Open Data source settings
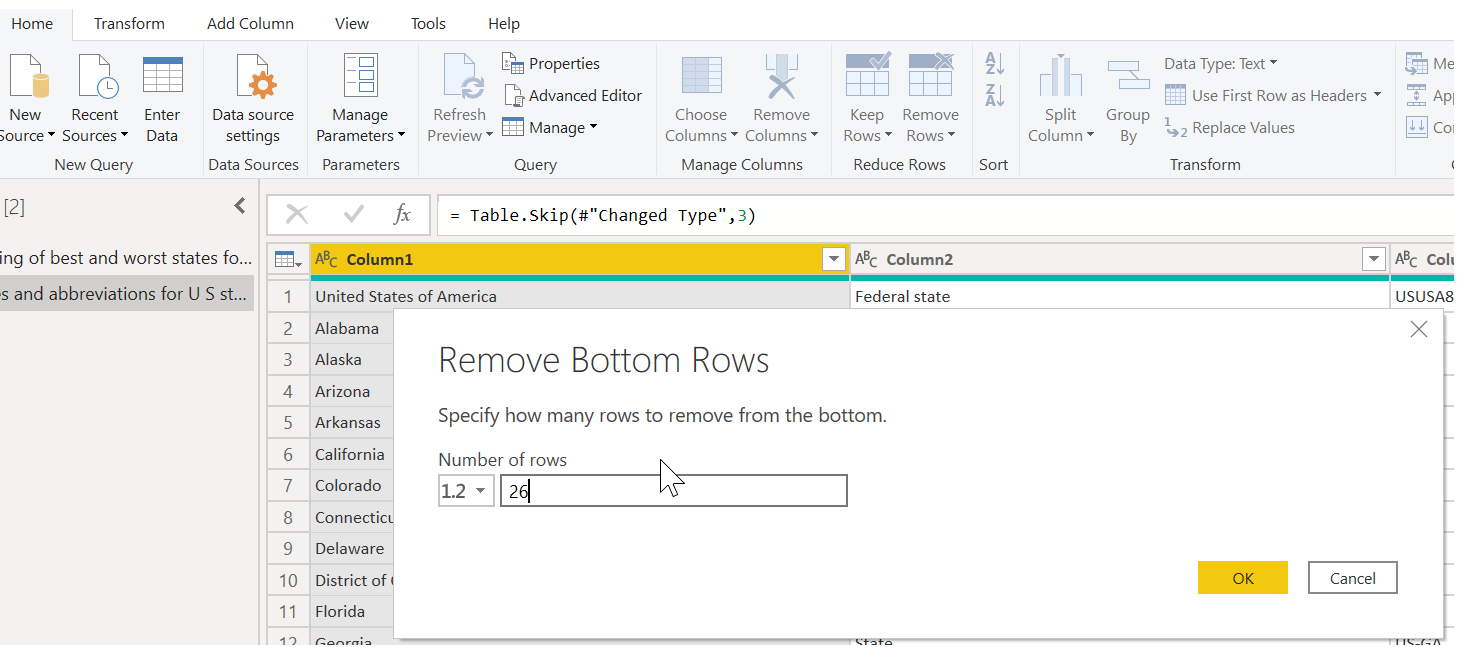Image resolution: width=1458 pixels, height=647 pixels. coord(253,98)
